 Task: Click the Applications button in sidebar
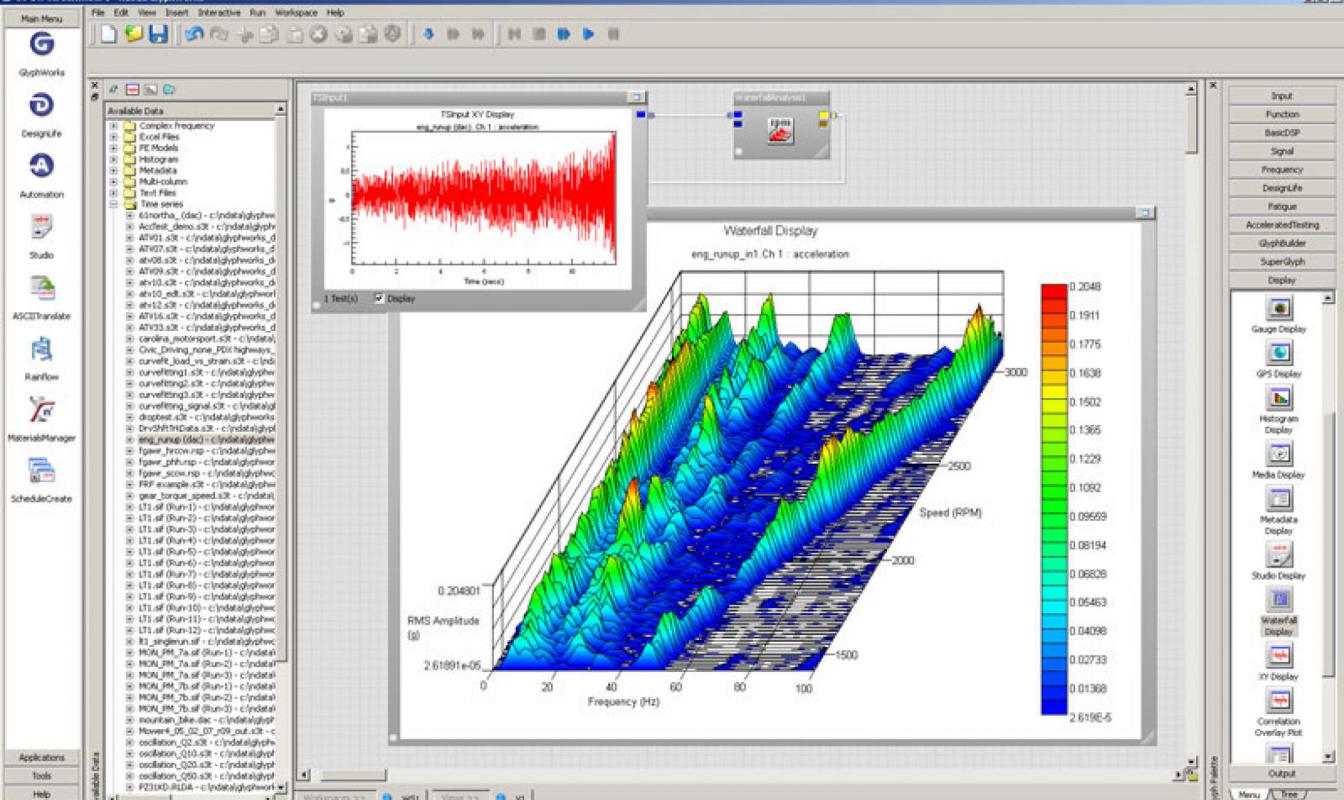(41, 757)
